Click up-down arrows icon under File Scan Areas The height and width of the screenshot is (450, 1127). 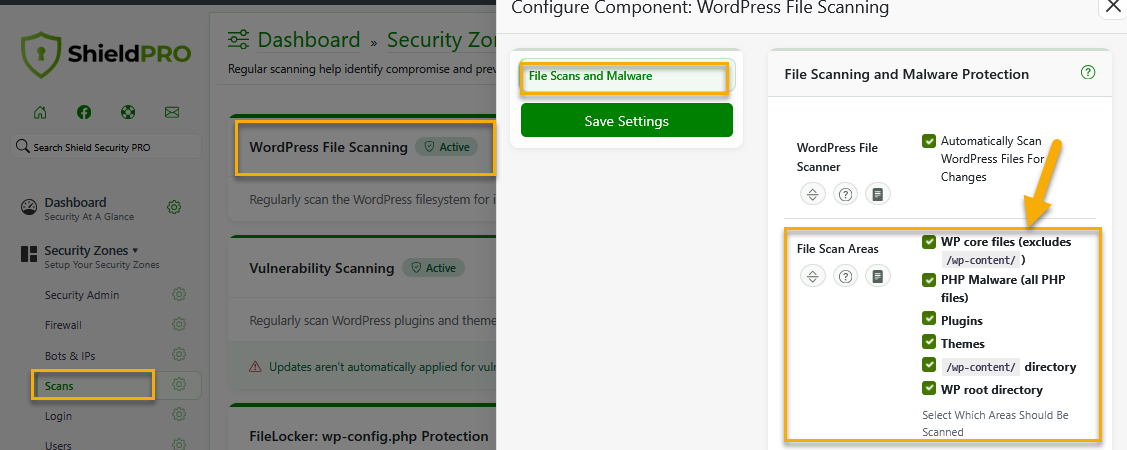click(x=812, y=276)
